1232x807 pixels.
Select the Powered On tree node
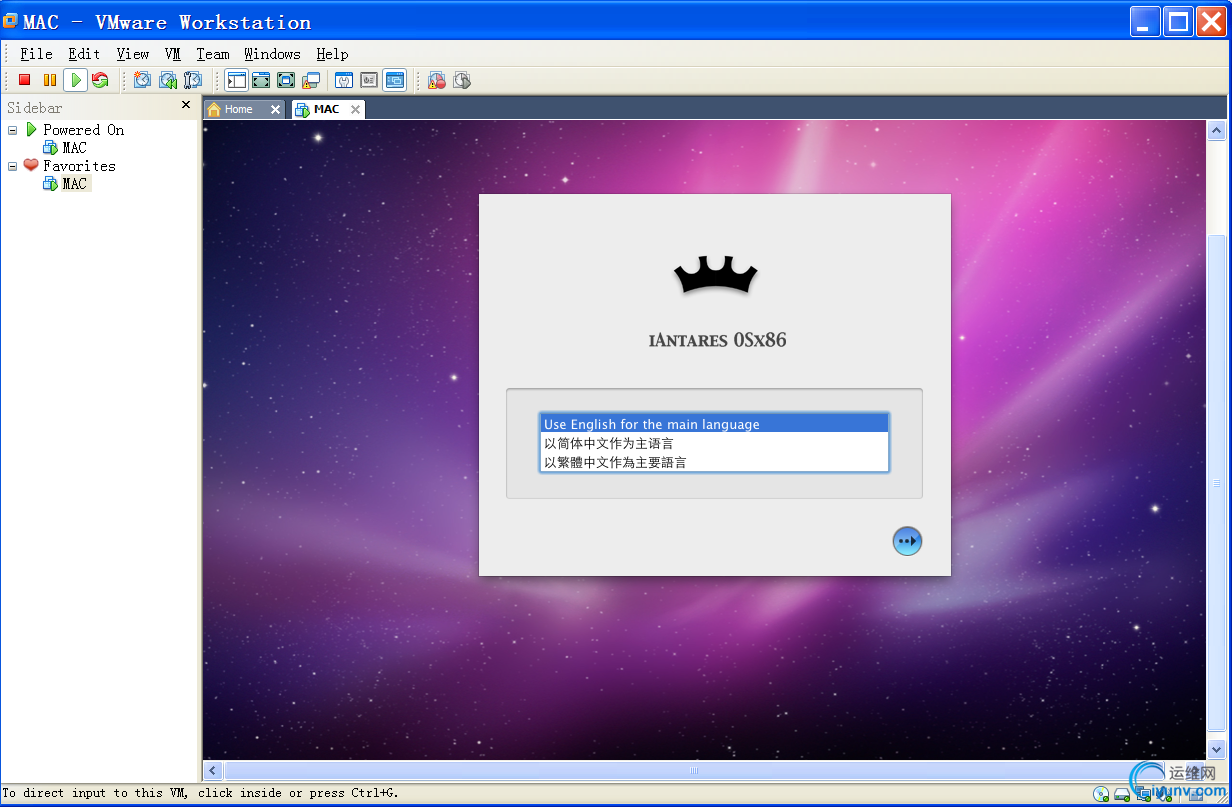[83, 130]
